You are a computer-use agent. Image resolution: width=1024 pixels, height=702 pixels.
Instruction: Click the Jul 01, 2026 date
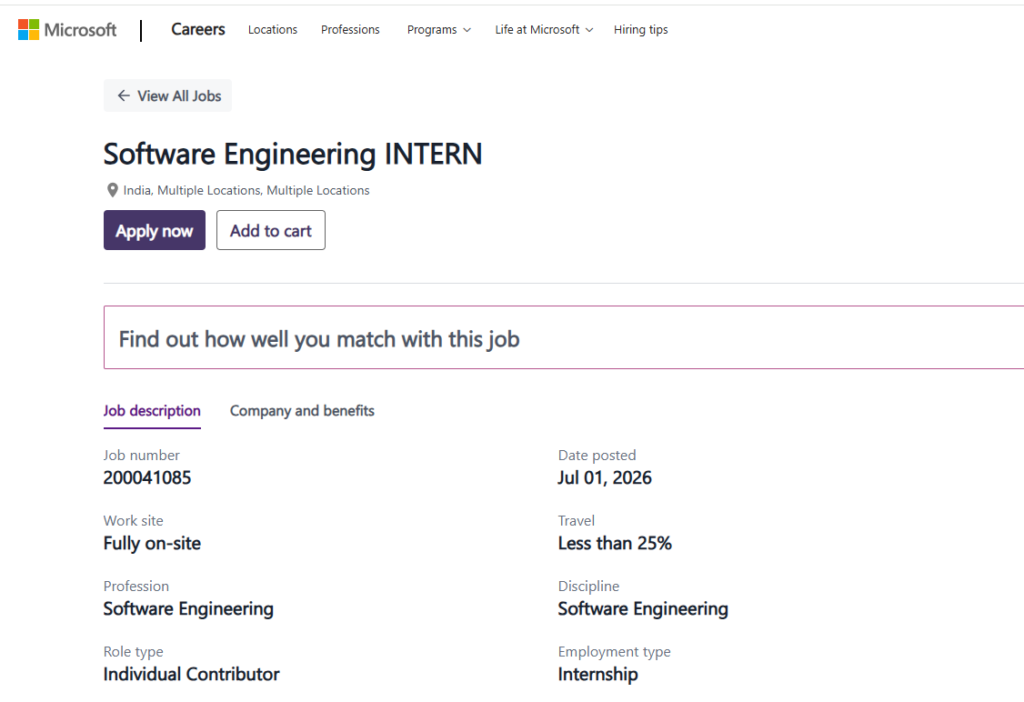604,477
